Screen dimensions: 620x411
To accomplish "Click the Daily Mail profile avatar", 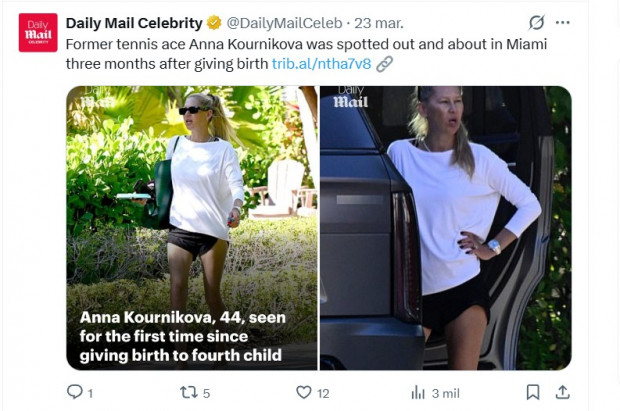I will point(38,32).
